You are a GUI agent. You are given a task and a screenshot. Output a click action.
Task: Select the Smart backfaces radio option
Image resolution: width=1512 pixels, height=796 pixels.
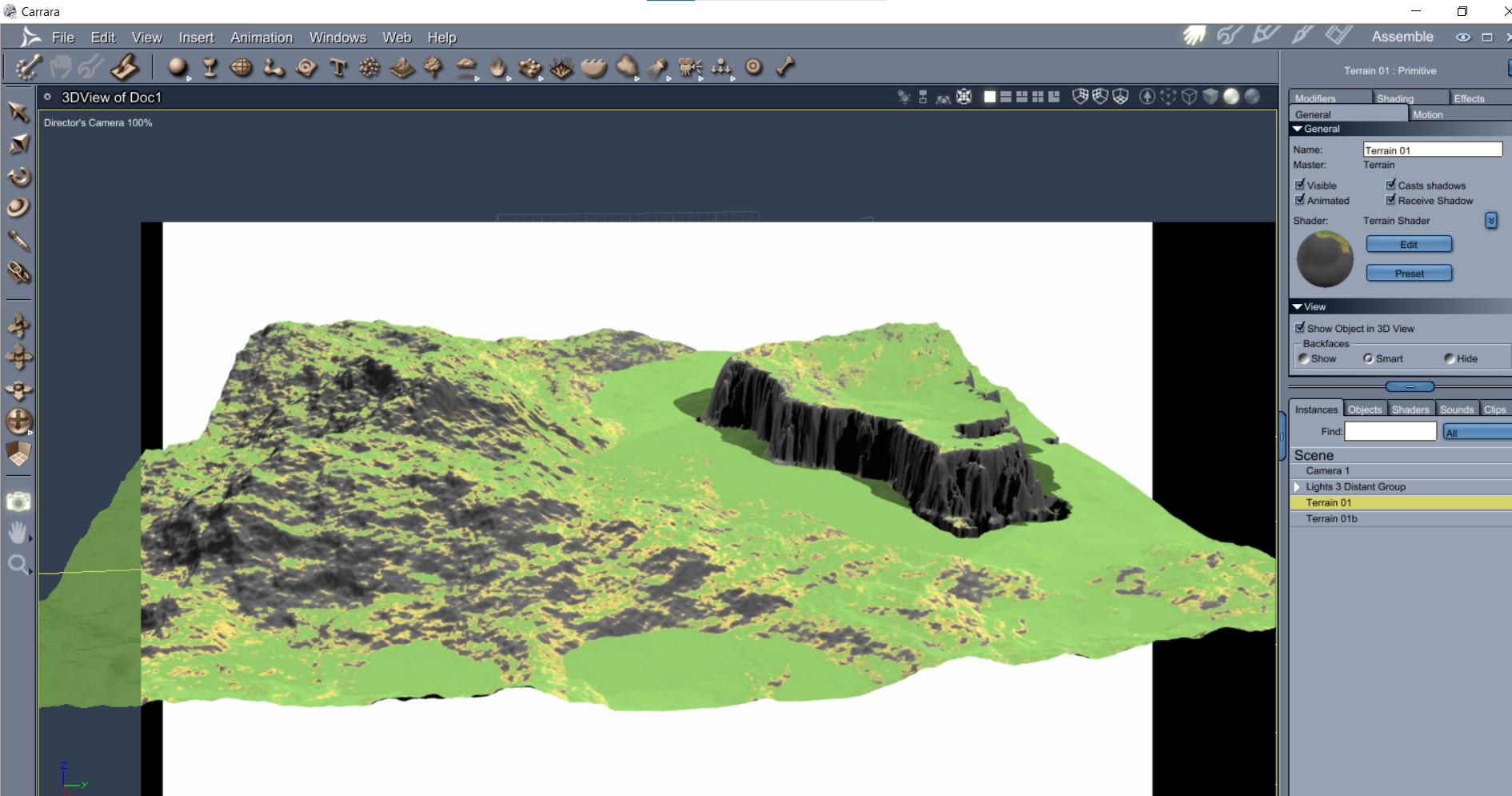[x=1369, y=358]
